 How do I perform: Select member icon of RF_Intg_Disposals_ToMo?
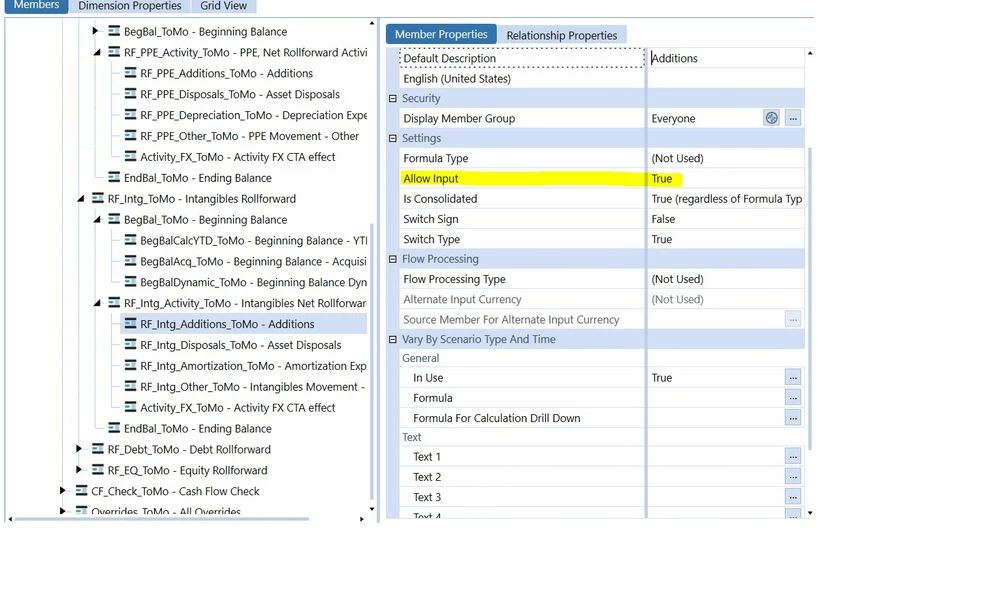point(130,345)
